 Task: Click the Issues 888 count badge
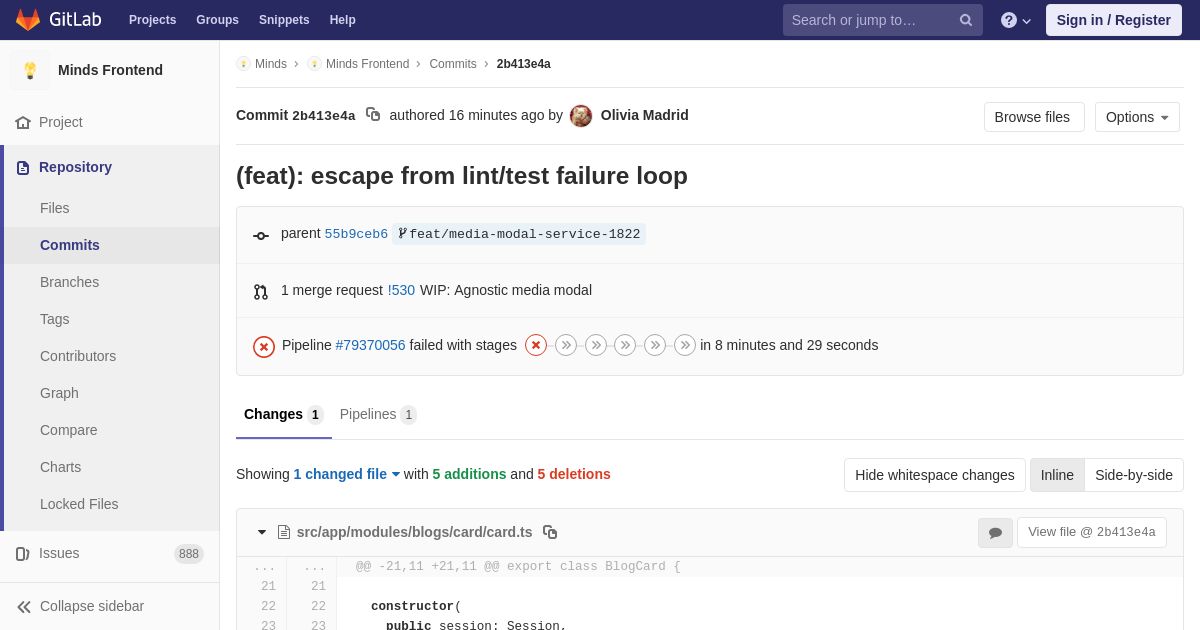coord(189,554)
